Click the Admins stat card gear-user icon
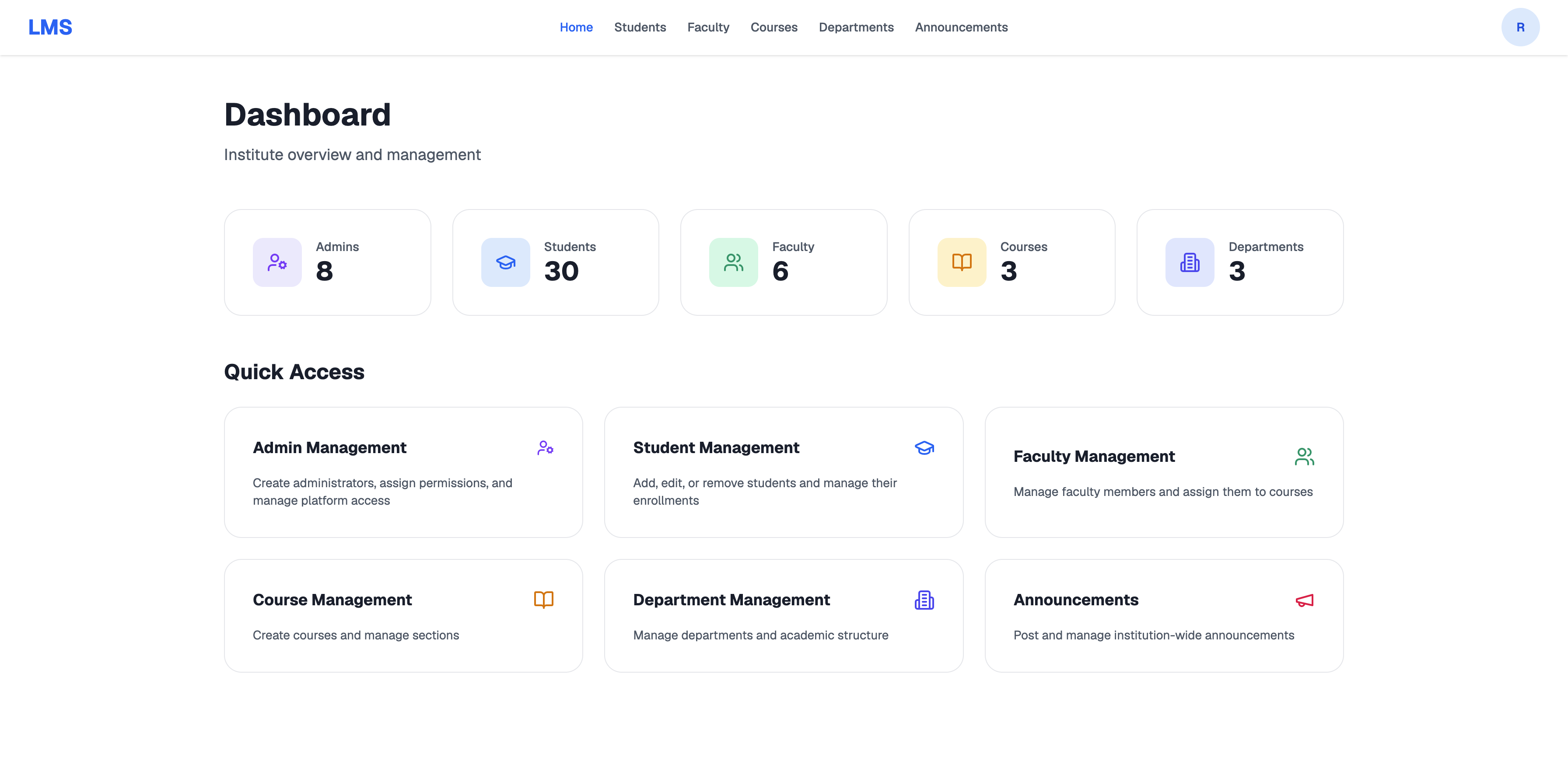1568x761 pixels. point(277,262)
